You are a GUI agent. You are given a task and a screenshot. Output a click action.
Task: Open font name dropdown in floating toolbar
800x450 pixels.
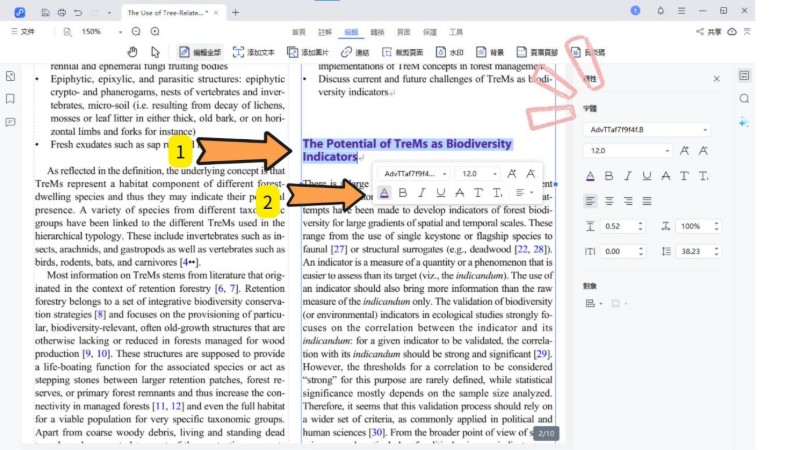[x=414, y=174]
